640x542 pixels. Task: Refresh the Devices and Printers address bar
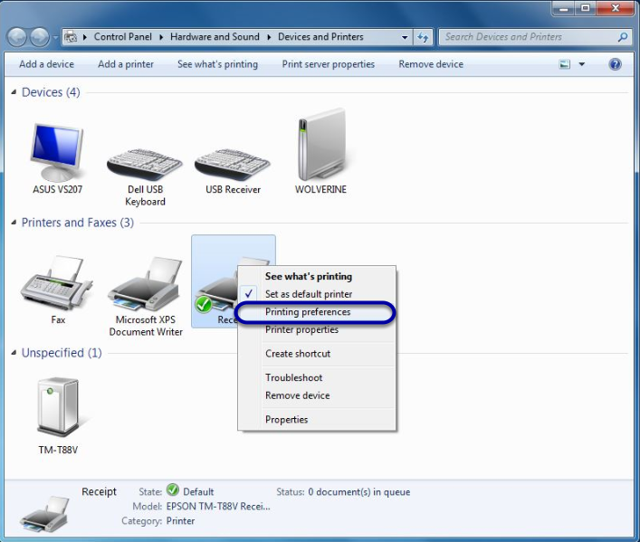[x=423, y=38]
